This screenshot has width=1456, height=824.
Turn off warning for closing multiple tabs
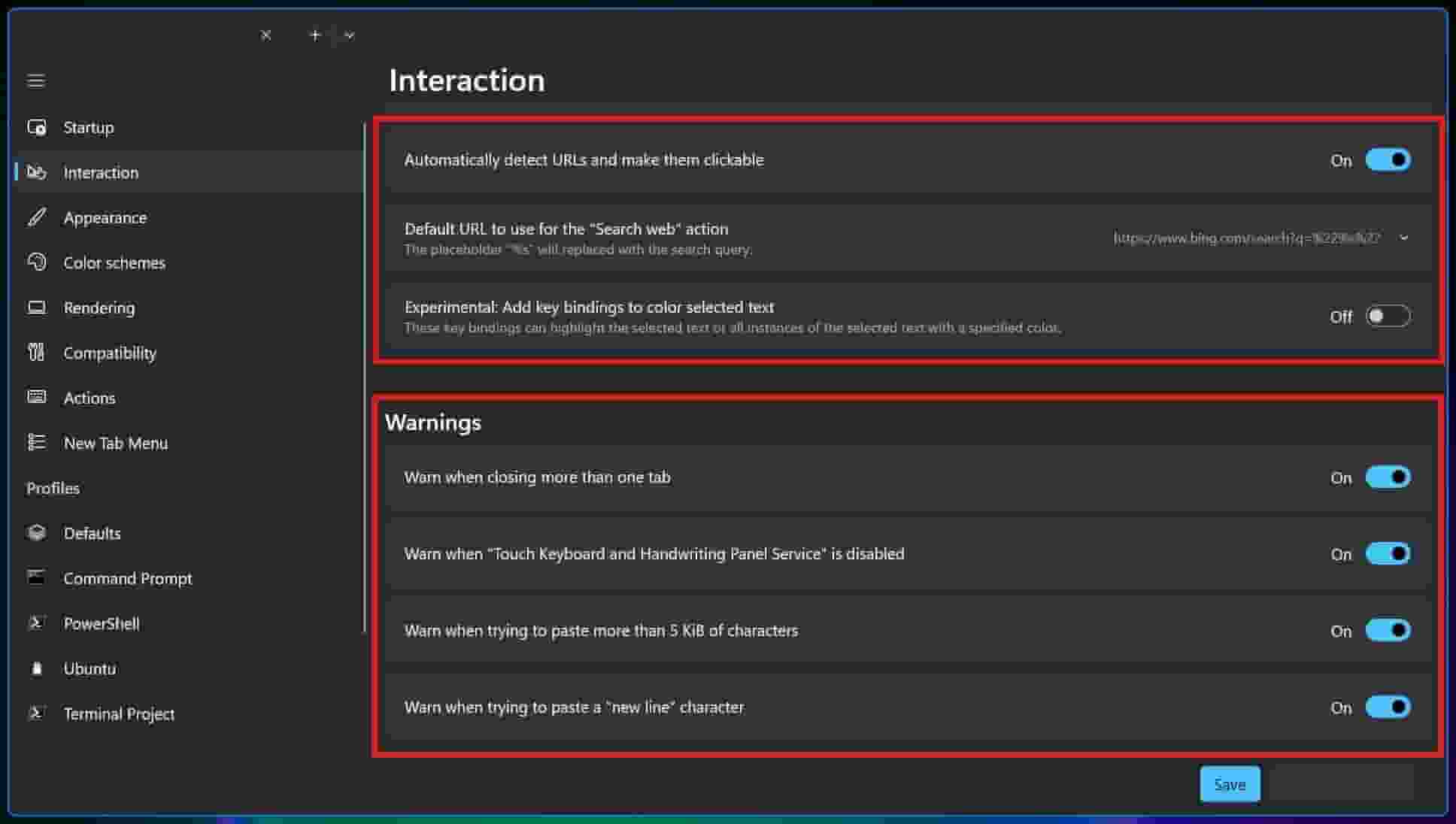coord(1388,477)
